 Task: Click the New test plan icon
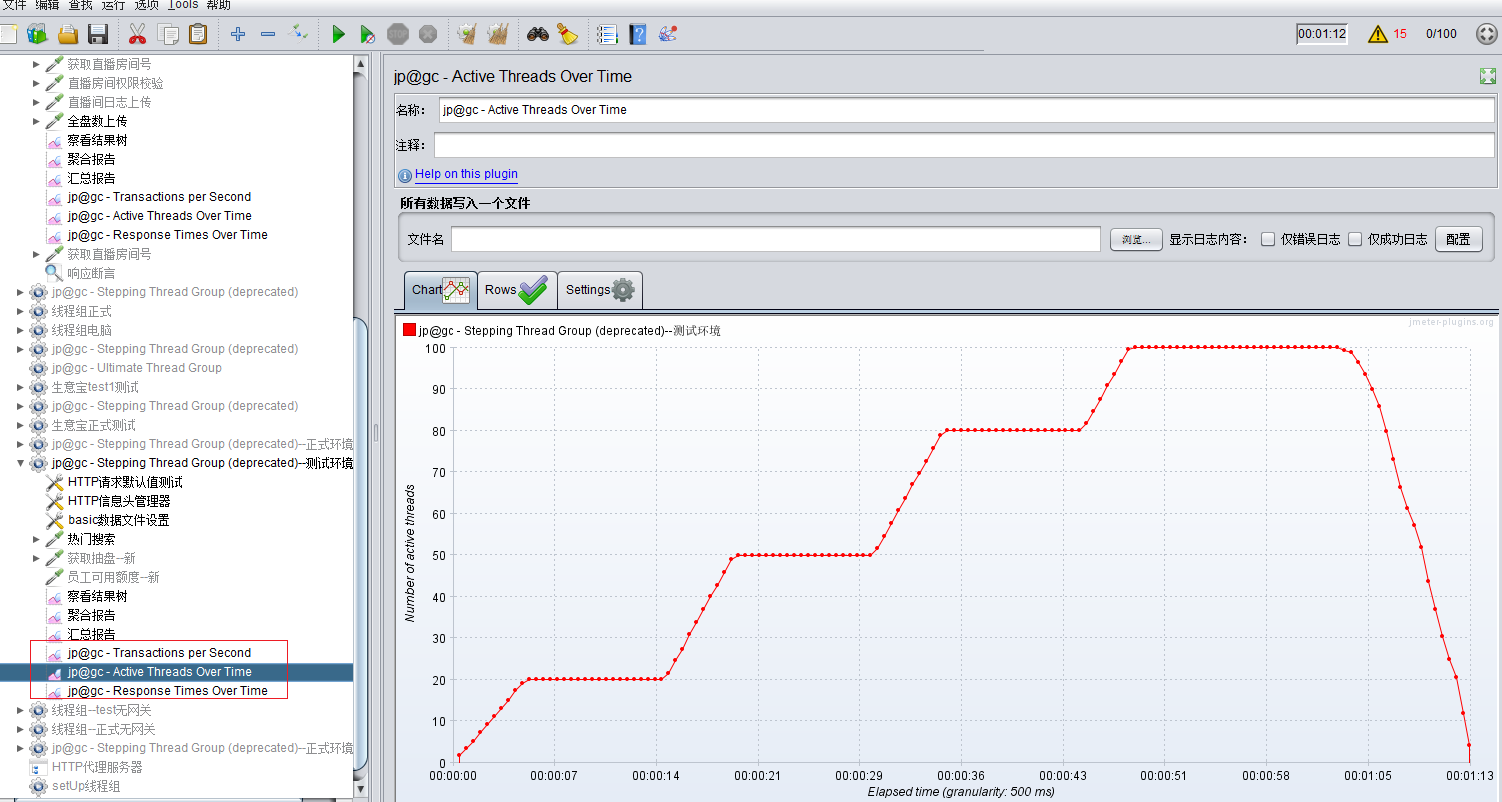pyautogui.click(x=8, y=34)
